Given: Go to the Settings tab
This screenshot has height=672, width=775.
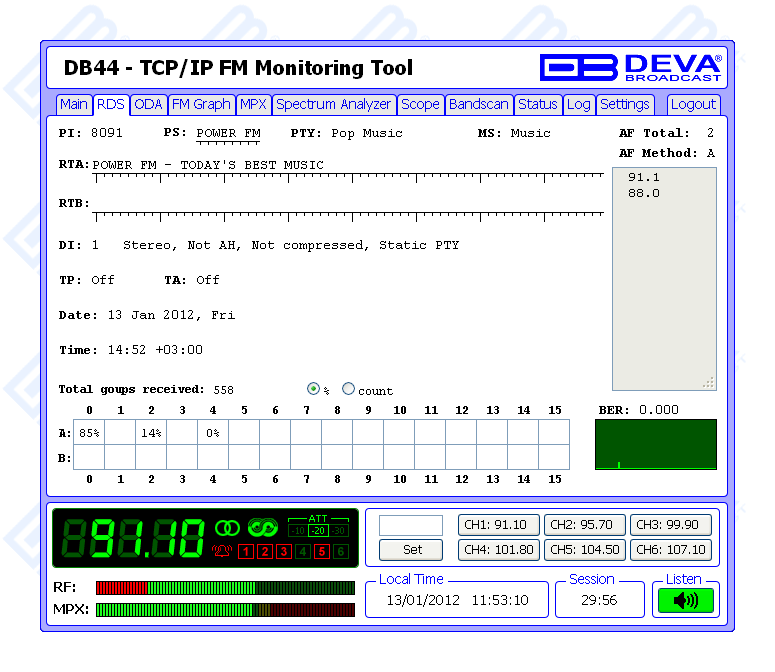Looking at the screenshot, I should point(625,104).
